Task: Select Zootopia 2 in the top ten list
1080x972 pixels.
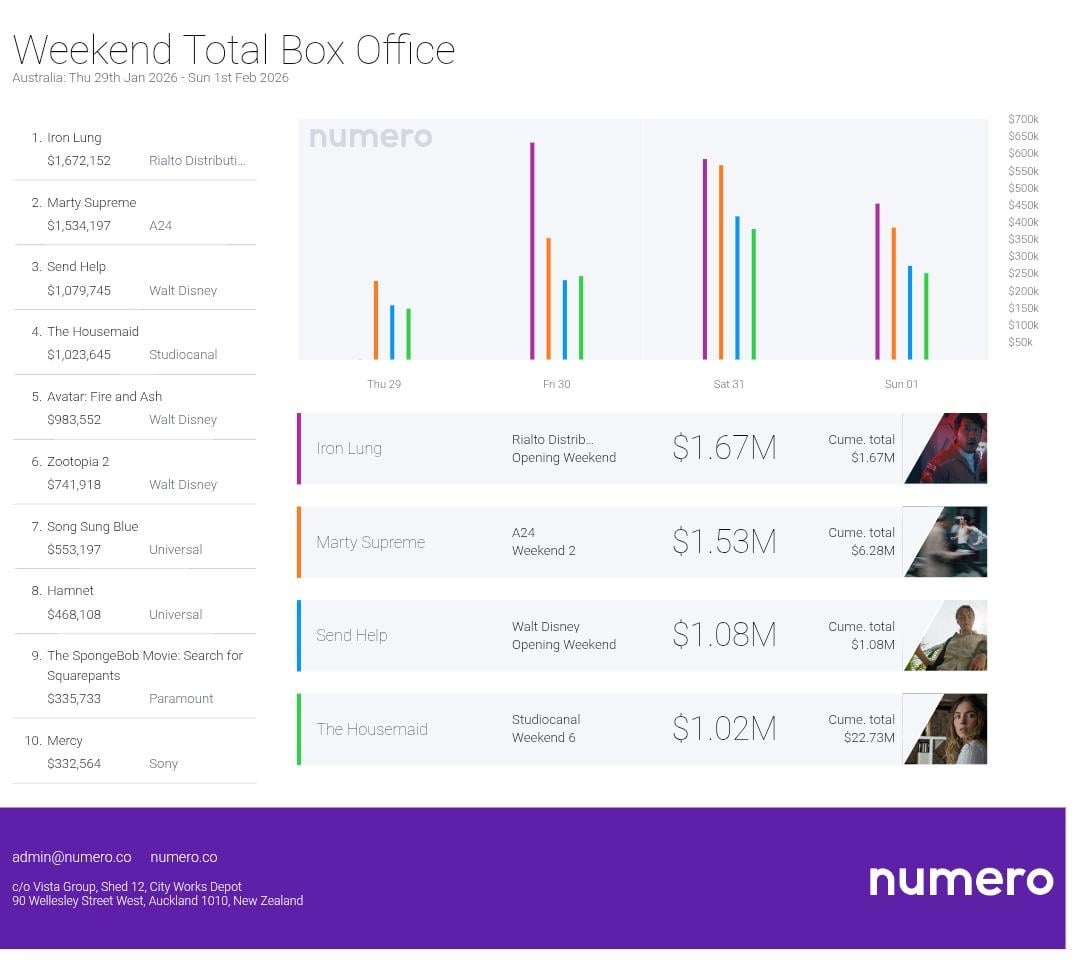Action: (x=78, y=461)
